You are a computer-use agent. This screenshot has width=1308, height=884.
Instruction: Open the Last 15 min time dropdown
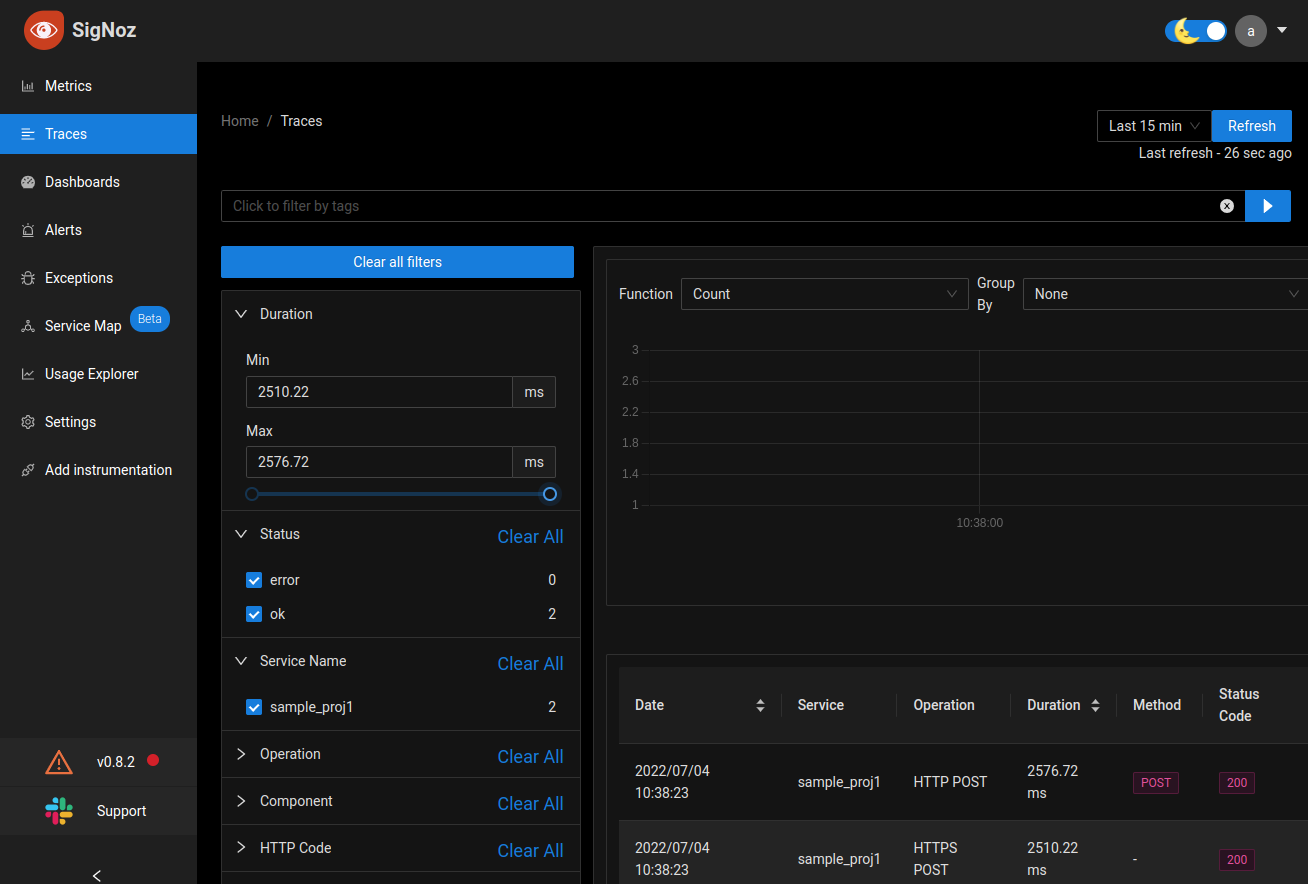(x=1154, y=126)
